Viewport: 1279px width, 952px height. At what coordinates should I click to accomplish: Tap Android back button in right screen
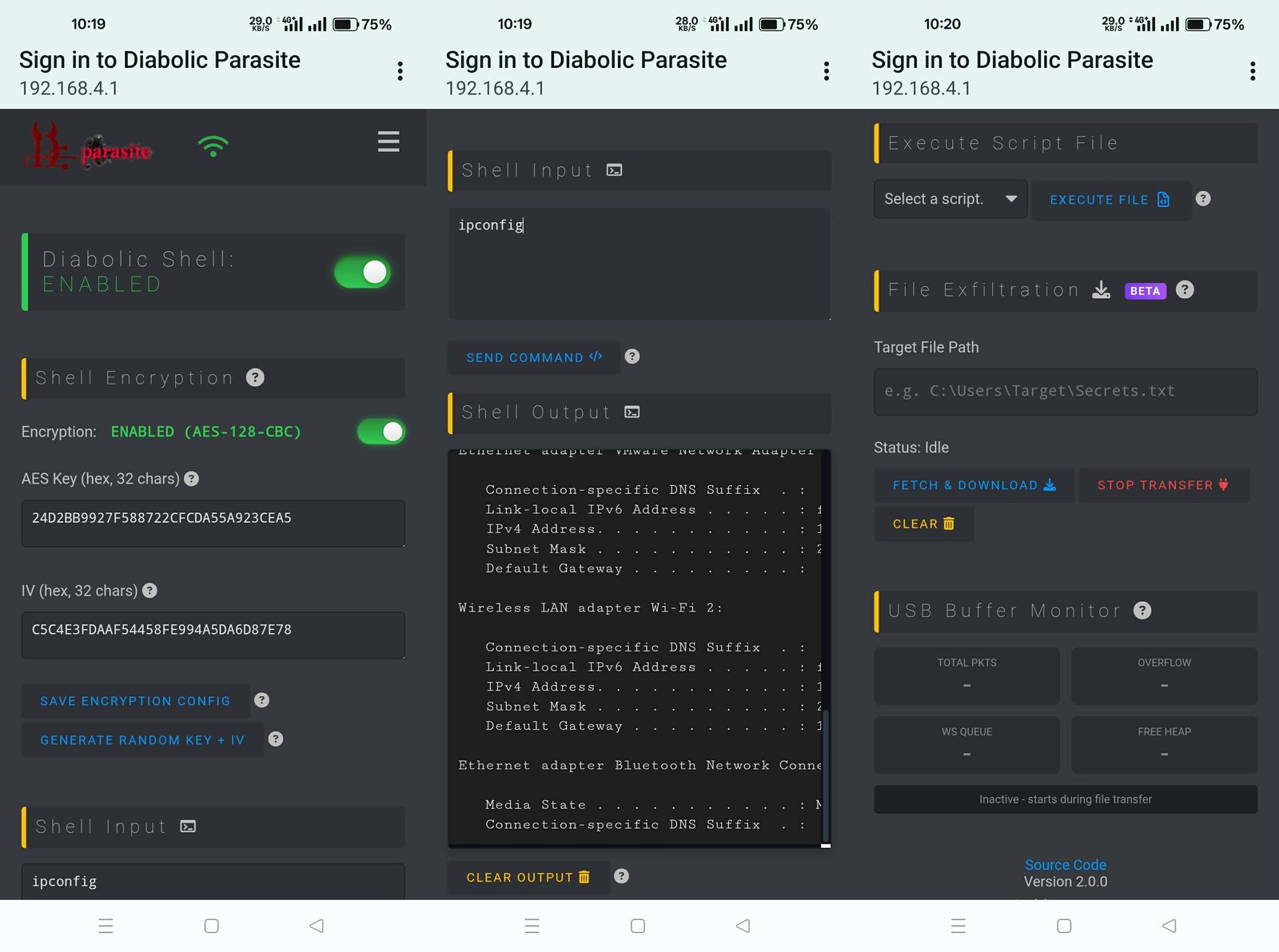click(1169, 926)
